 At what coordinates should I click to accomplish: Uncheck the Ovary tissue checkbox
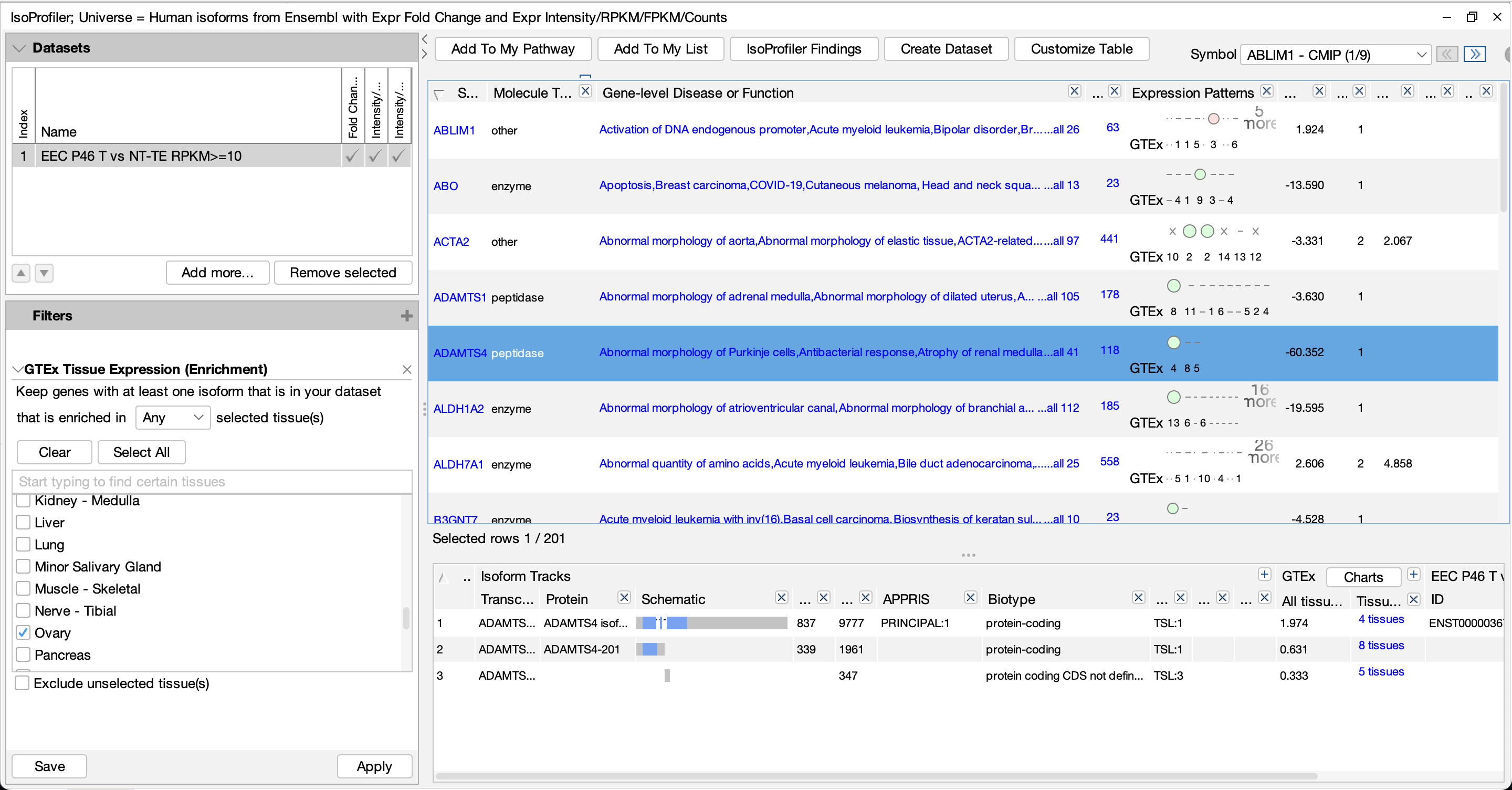coord(24,632)
